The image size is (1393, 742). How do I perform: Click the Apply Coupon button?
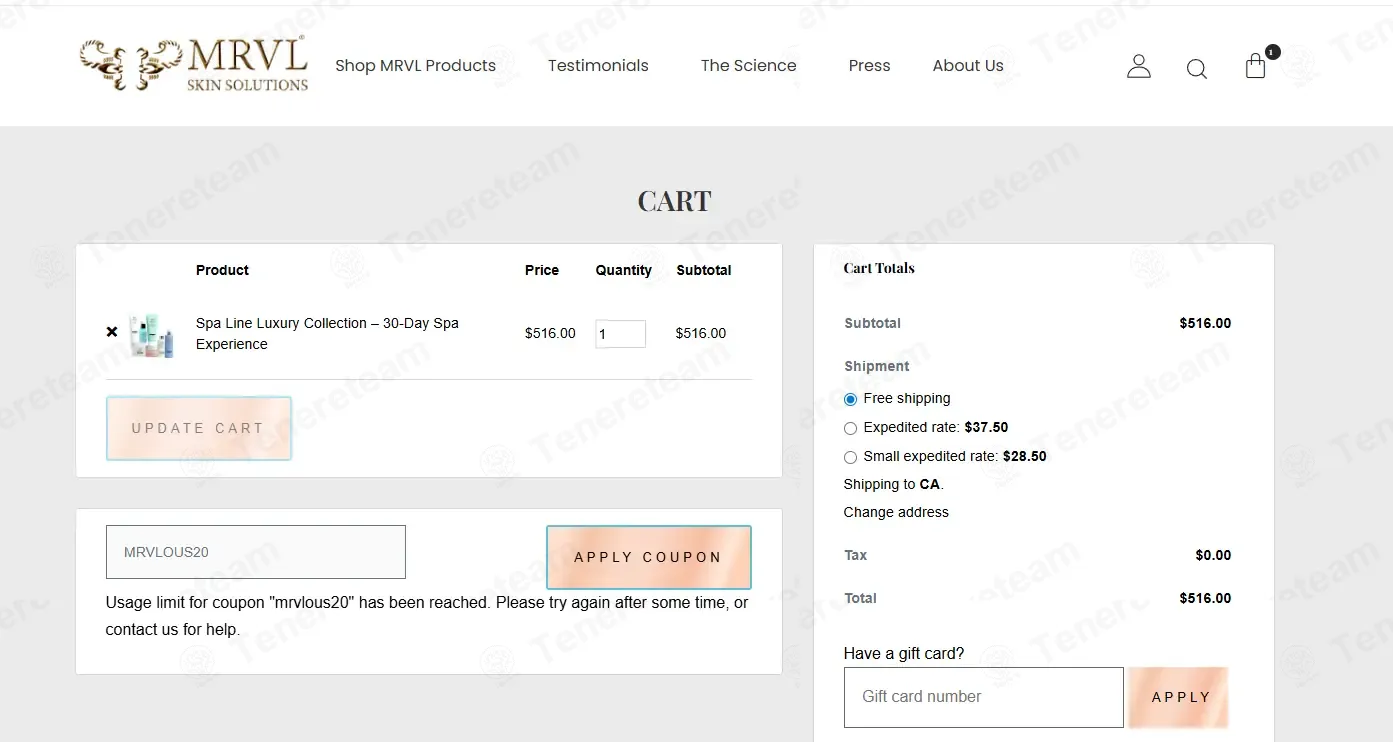tap(648, 557)
